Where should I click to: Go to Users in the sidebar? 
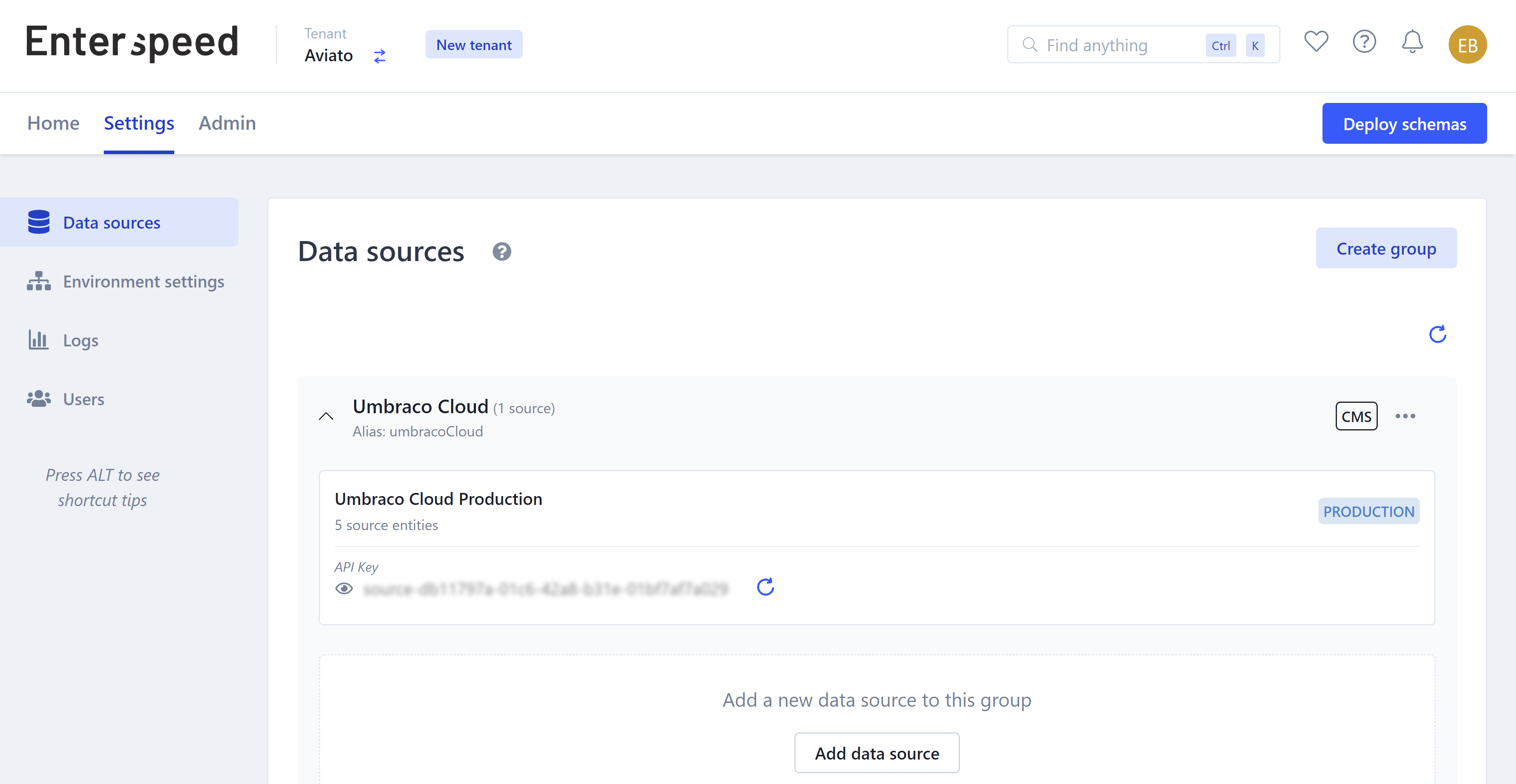pyautogui.click(x=83, y=399)
